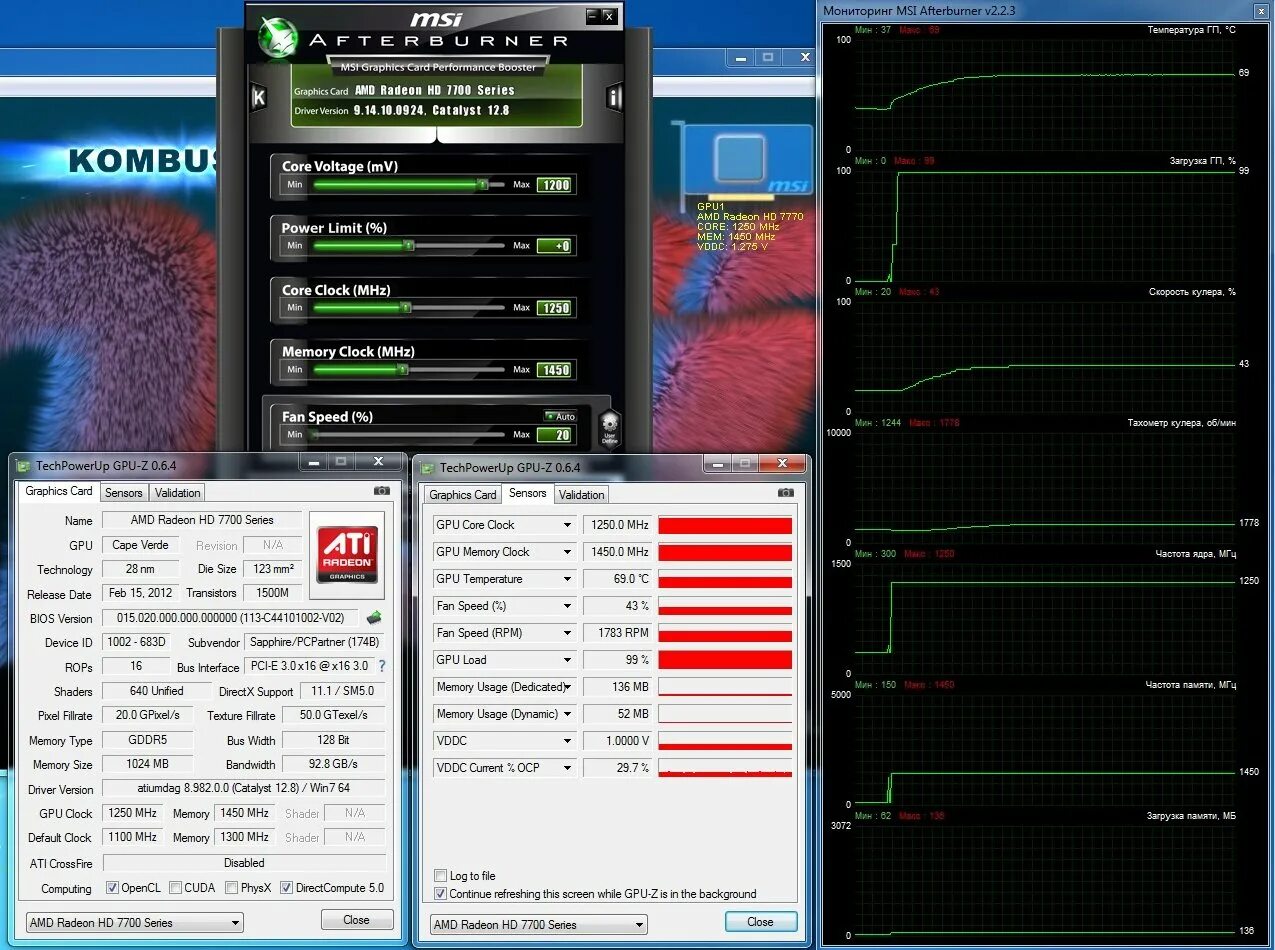The height and width of the screenshot is (950, 1275).
Task: Click the GPU-Z icon in Graphics Card window title bar
Action: point(24,466)
